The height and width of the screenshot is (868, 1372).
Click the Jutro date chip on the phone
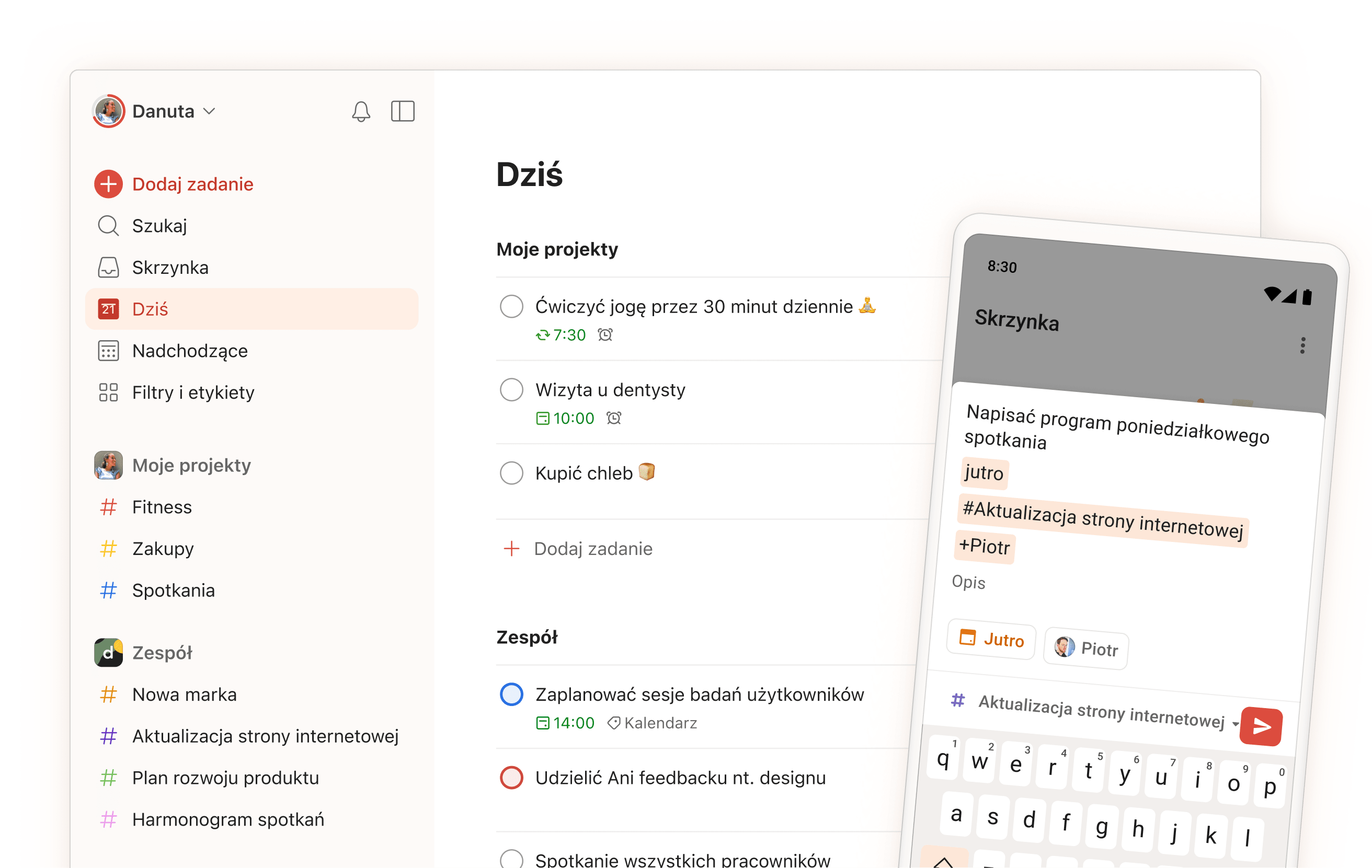[x=990, y=640]
